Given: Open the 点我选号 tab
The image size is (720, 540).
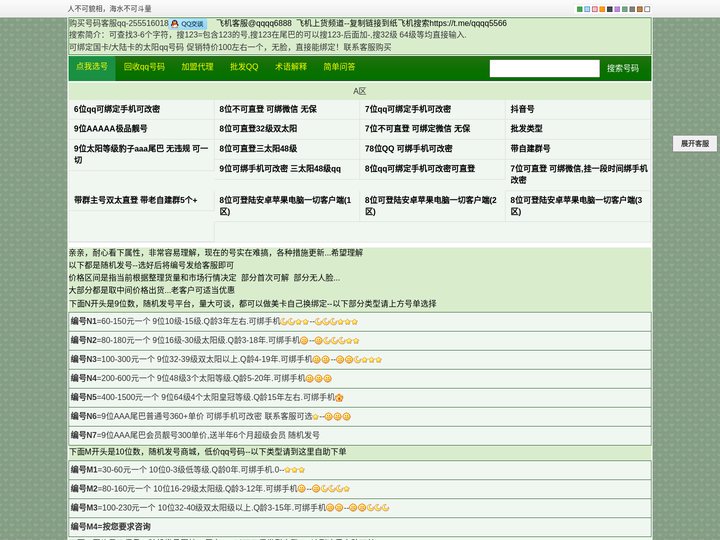Looking at the screenshot, I should click(92, 67).
